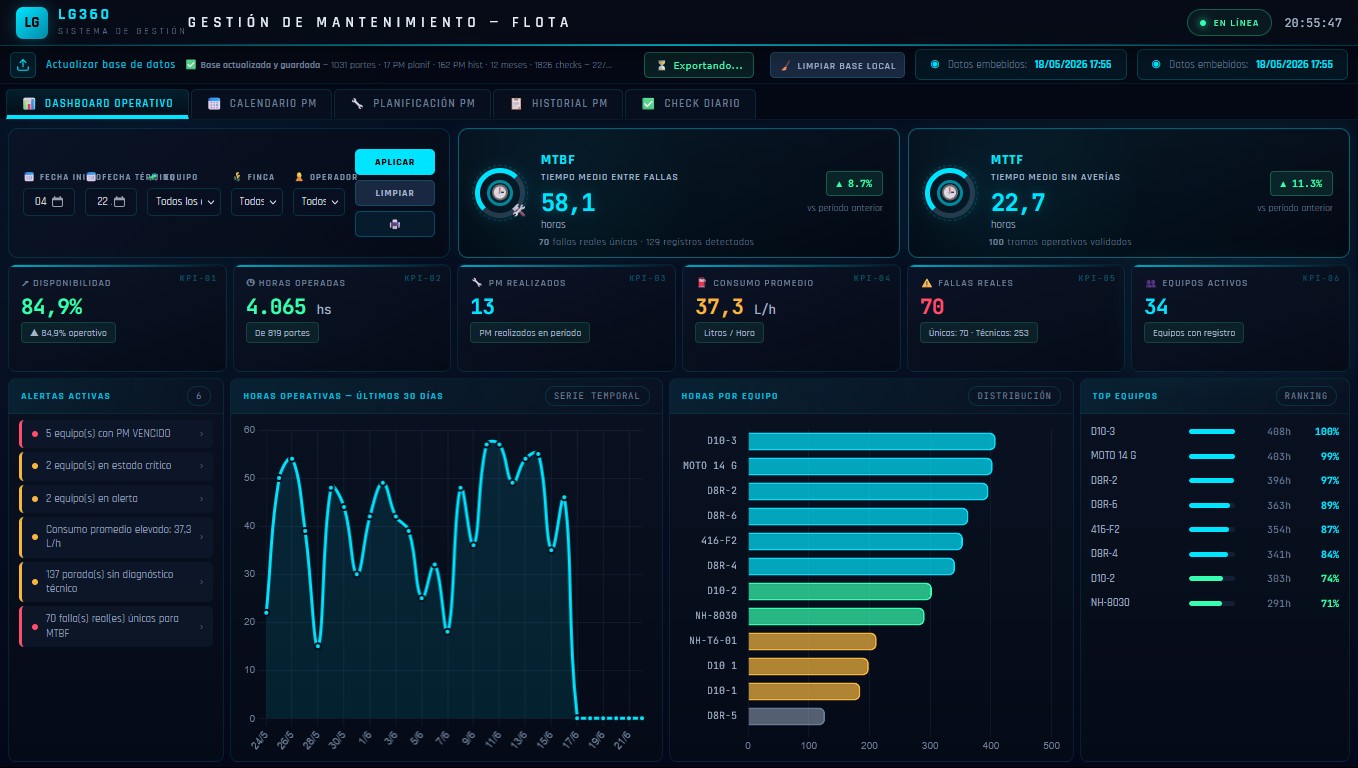
Task: Click warning icon in Fallas Reales card
Action: coord(927,283)
